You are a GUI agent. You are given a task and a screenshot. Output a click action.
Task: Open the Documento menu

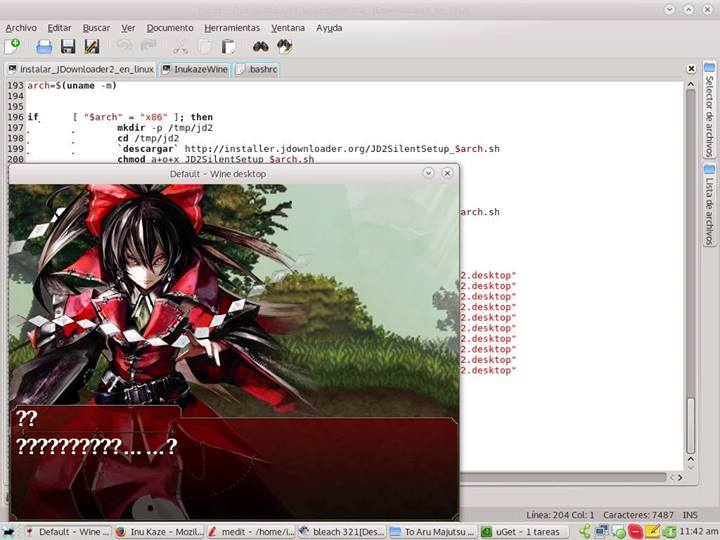[x=170, y=28]
